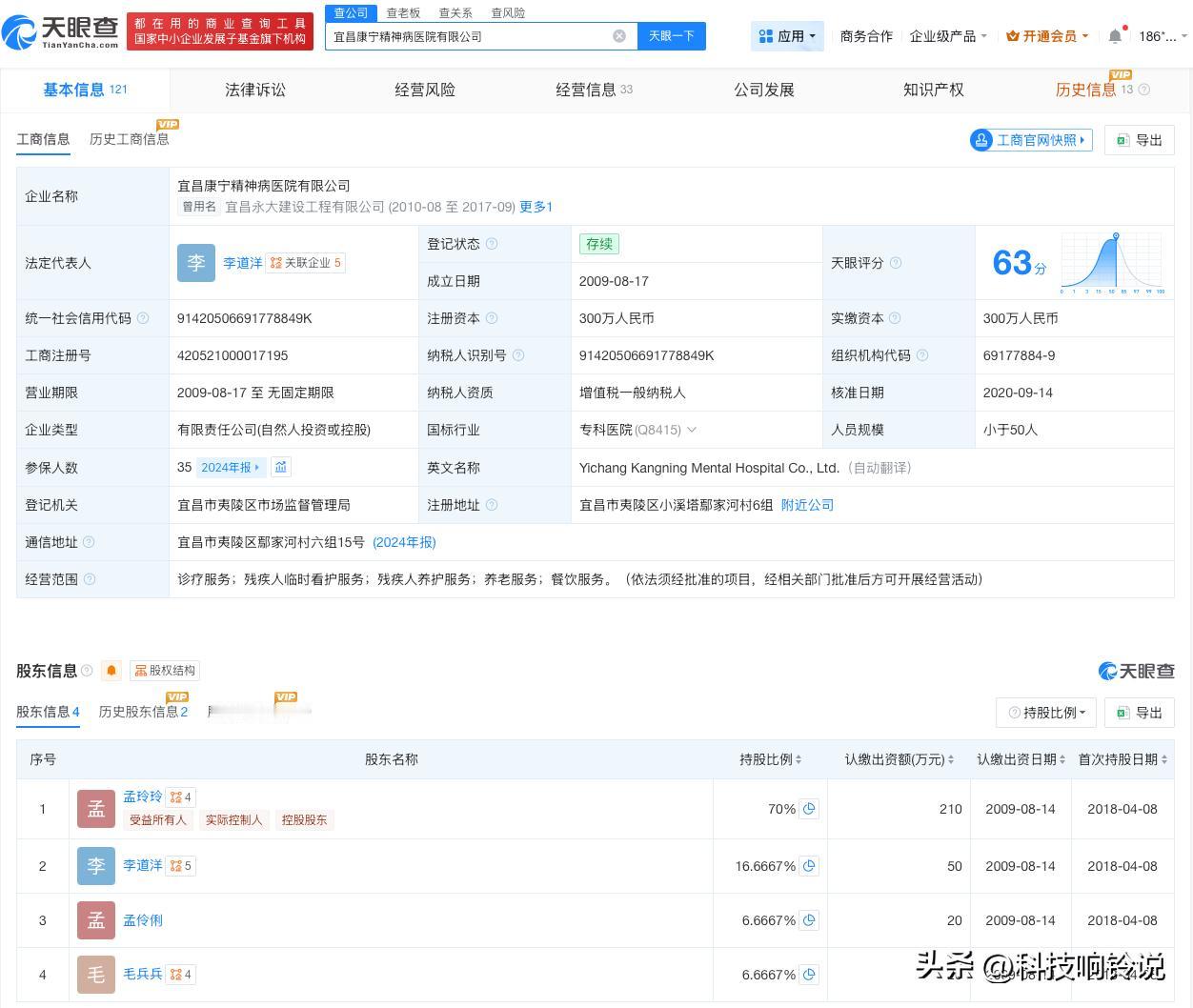Switch to the 查关系 search tab
This screenshot has height=1008, width=1193.
[455, 13]
